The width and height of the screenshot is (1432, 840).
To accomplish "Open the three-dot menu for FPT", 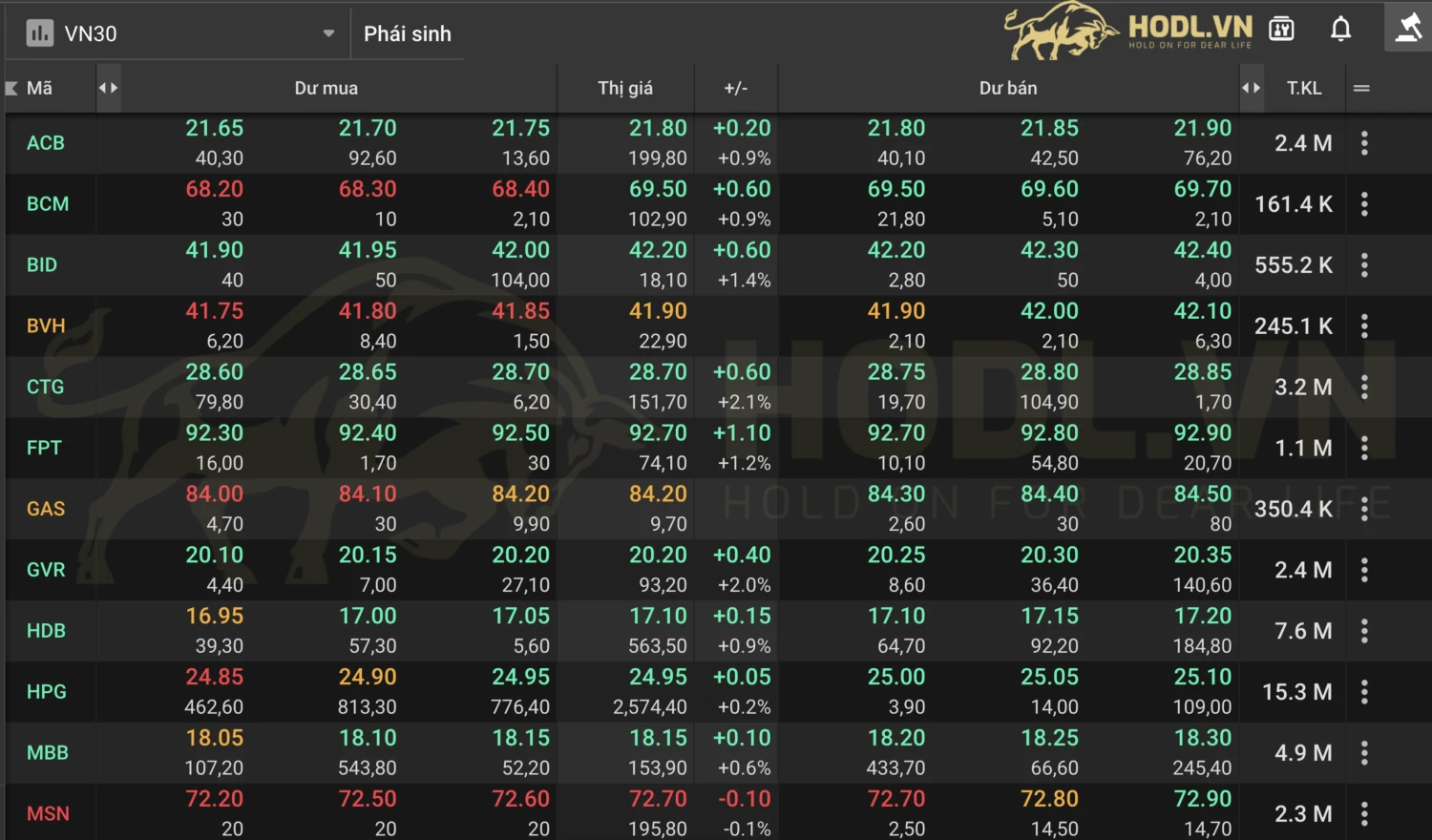I will (1364, 448).
